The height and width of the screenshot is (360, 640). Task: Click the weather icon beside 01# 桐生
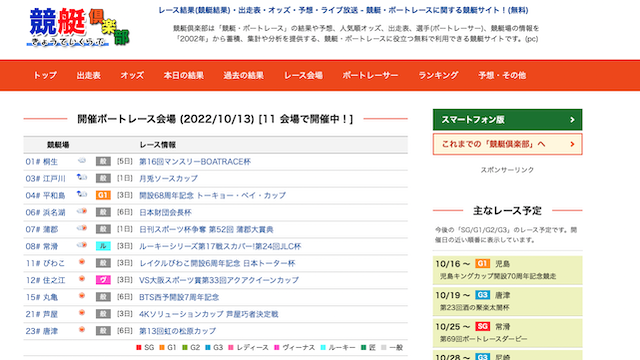point(82,161)
